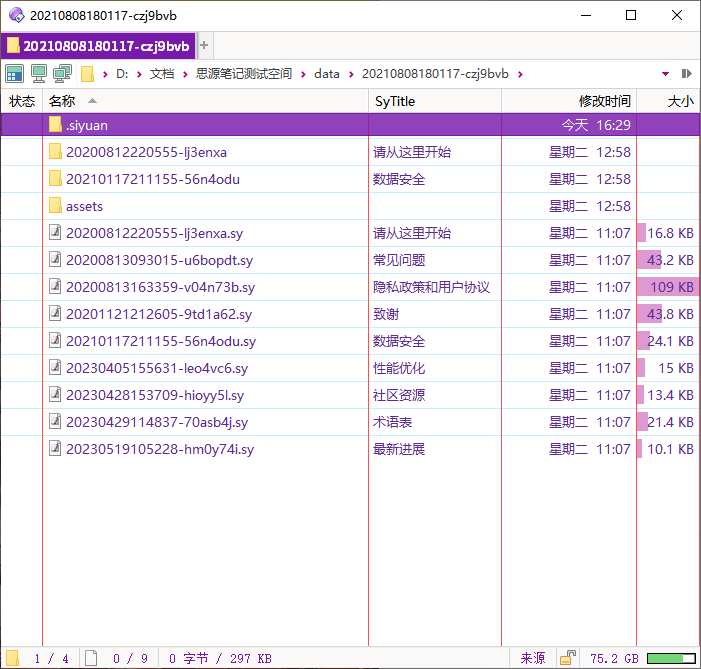Viewport: 701px width, 669px height.
Task: Click the file count icon in status bar
Action: 91,658
